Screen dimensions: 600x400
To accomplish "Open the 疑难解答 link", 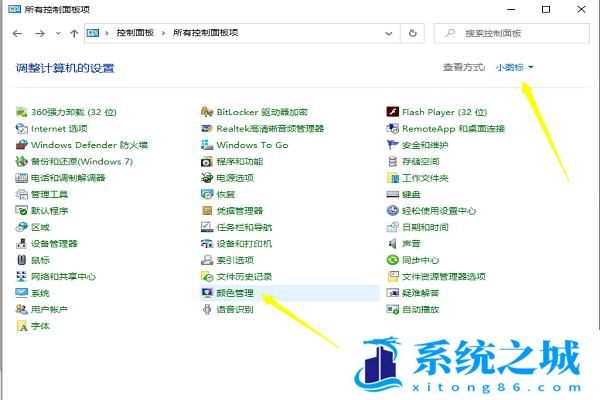I will pos(421,293).
